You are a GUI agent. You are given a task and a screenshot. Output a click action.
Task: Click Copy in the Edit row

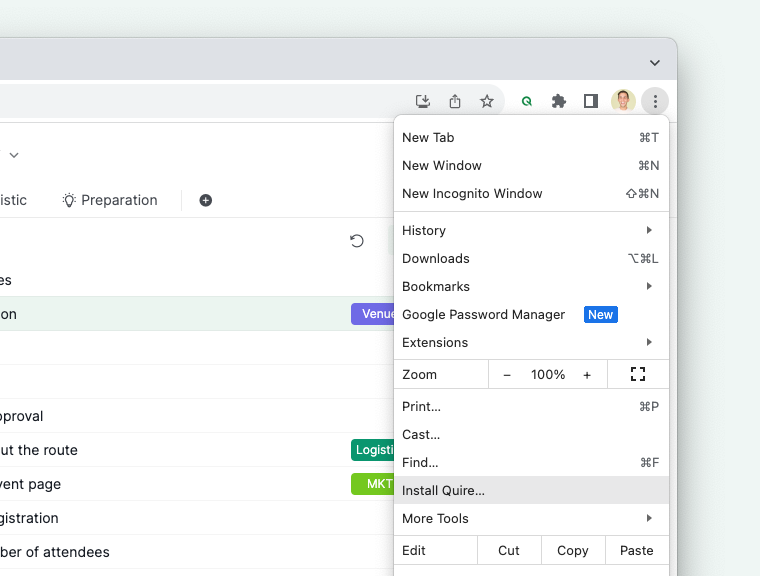pos(573,550)
